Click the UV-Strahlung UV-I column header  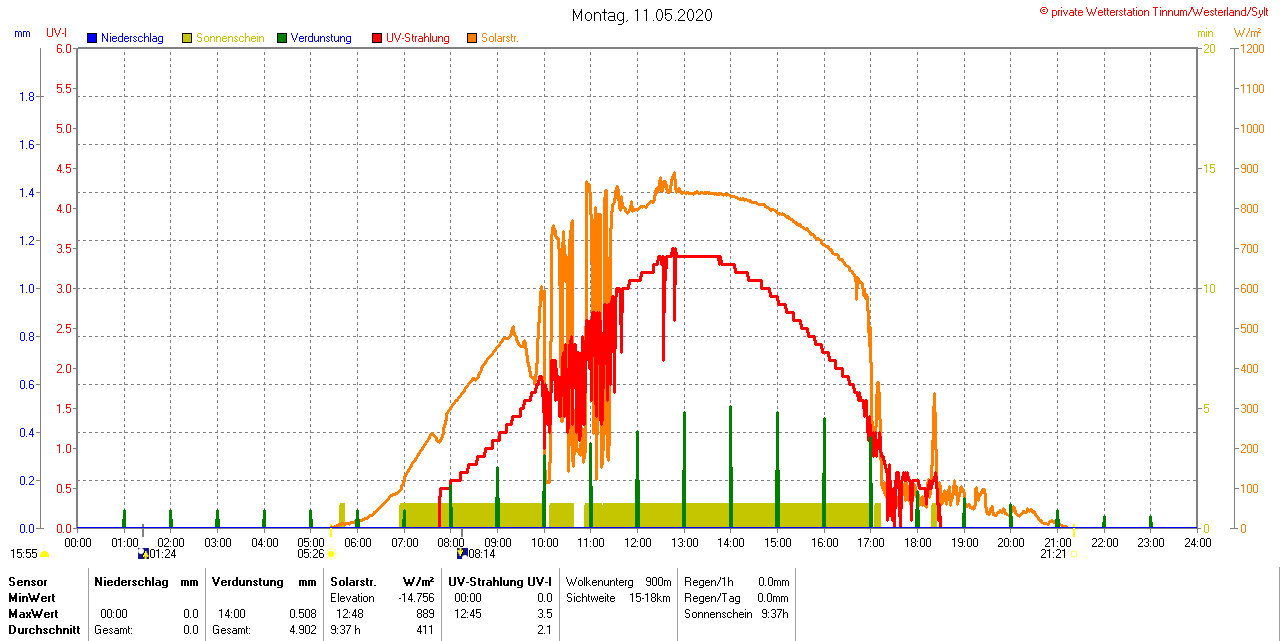(x=500, y=581)
